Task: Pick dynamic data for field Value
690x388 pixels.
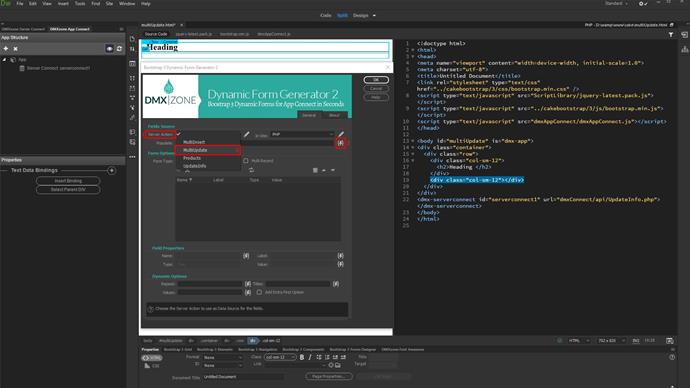Action: pos(341,264)
